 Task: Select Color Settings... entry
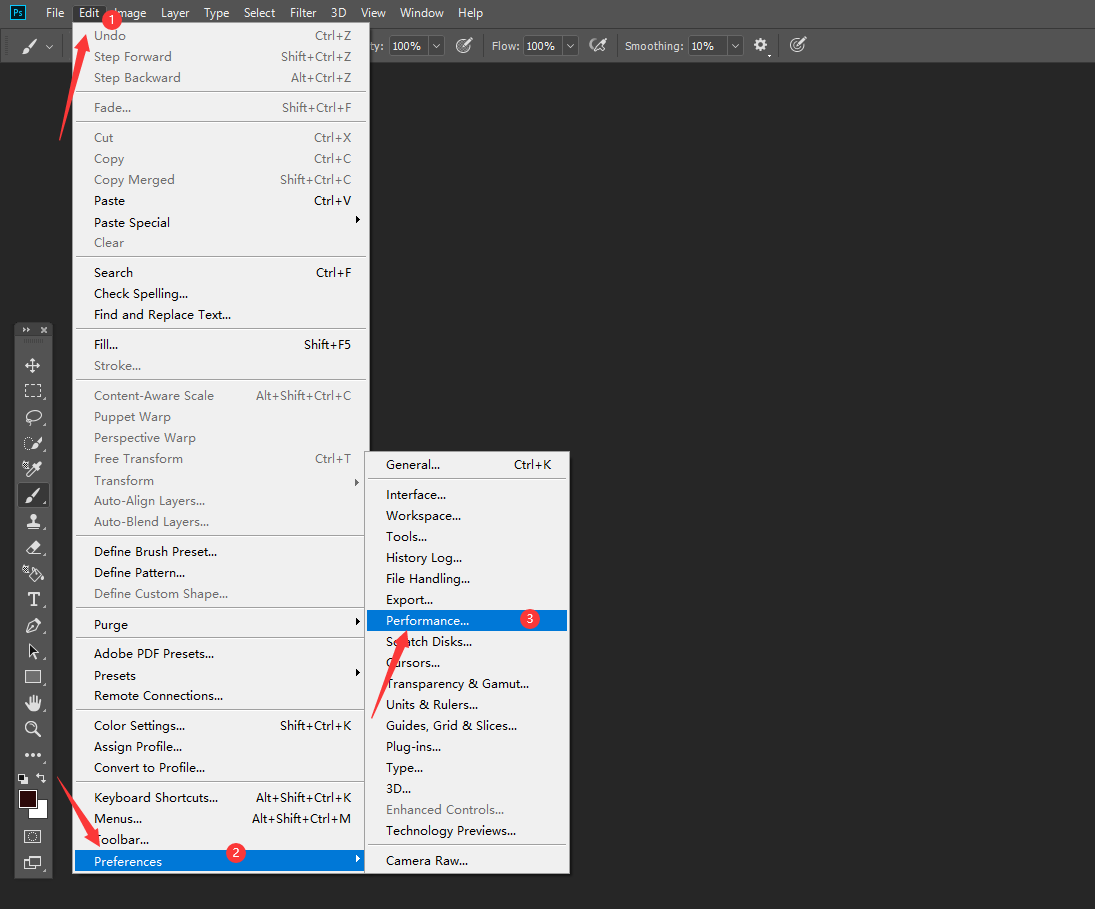(221, 725)
